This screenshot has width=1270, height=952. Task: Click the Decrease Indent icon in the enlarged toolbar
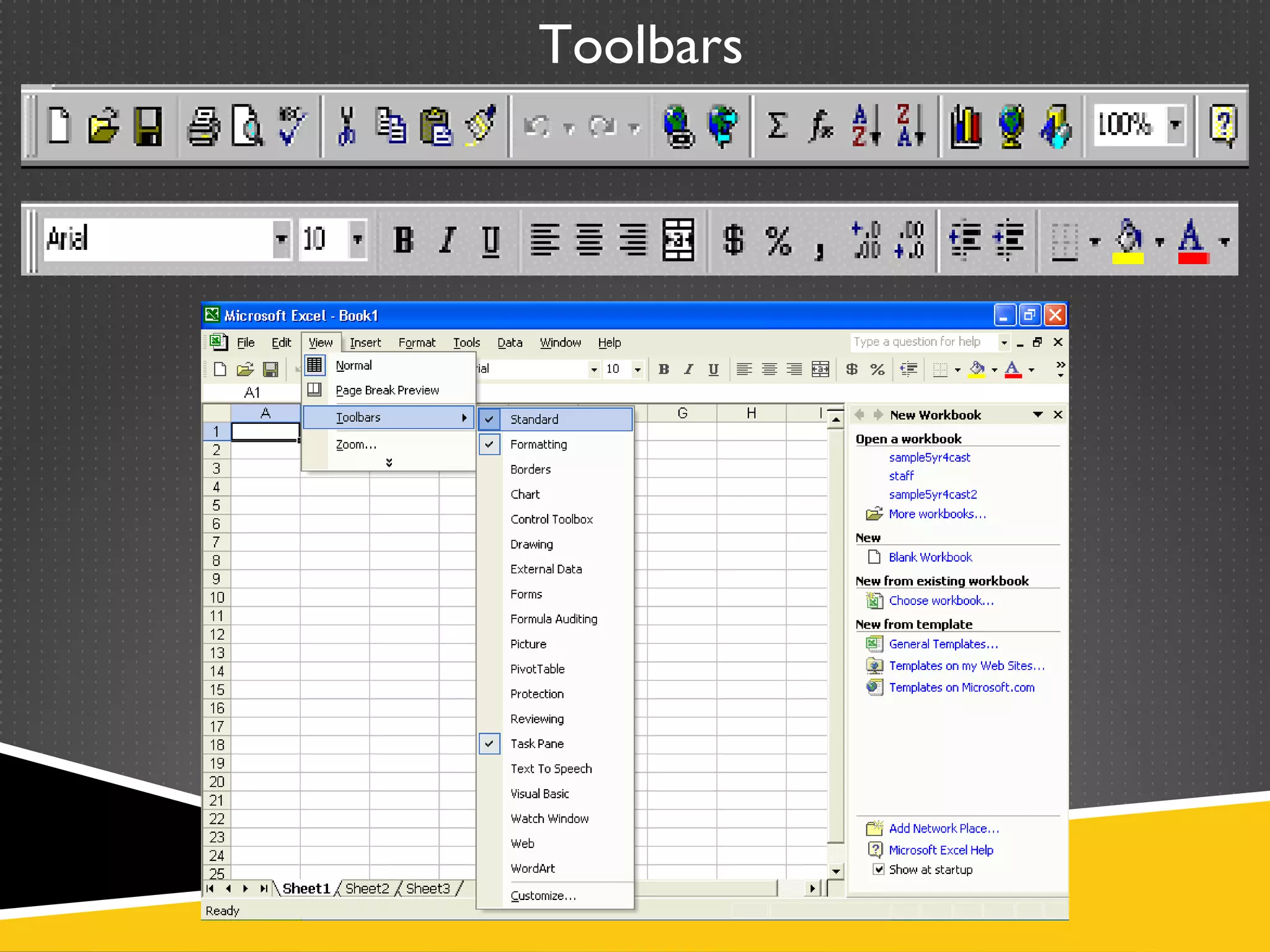click(x=964, y=240)
